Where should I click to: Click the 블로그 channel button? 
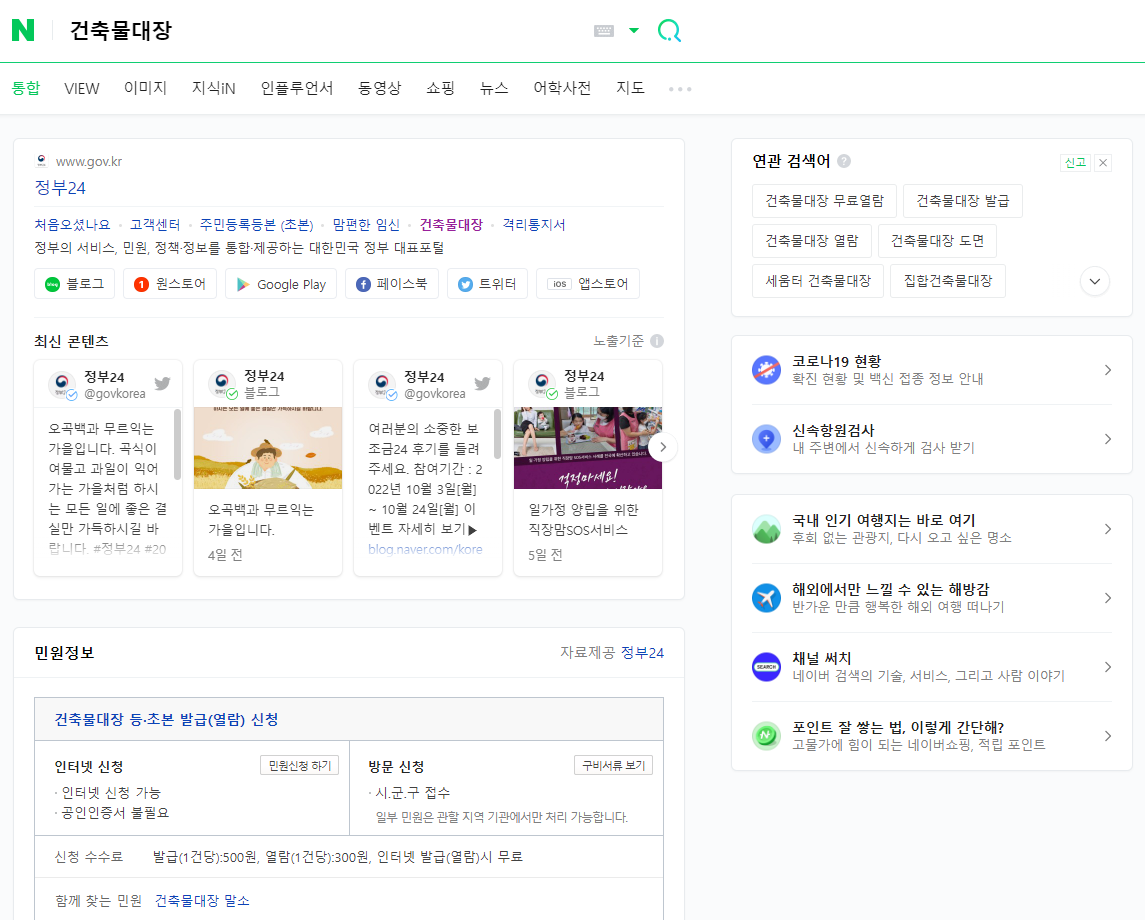tap(74, 284)
